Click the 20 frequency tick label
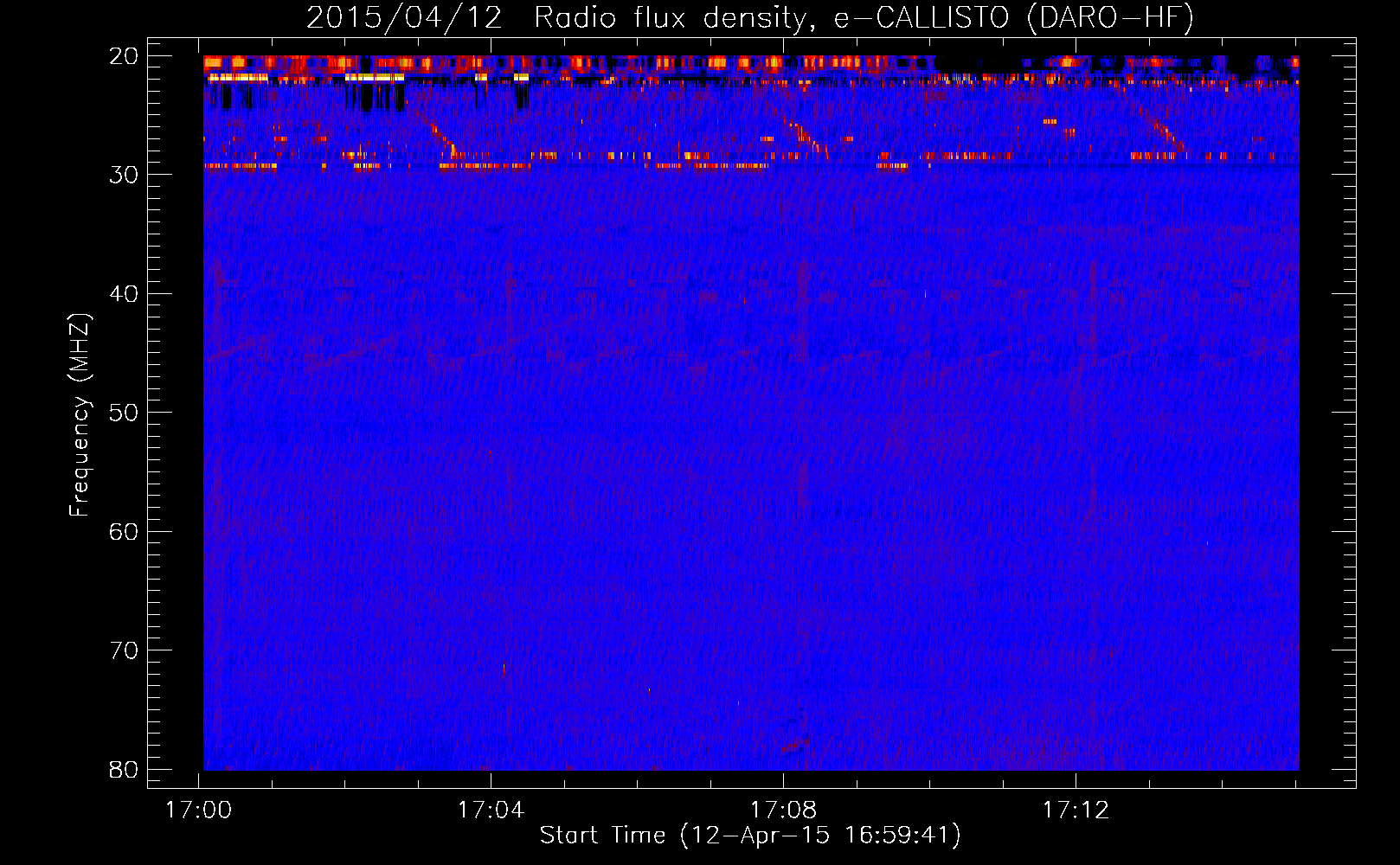This screenshot has height=865, width=1400. click(124, 56)
